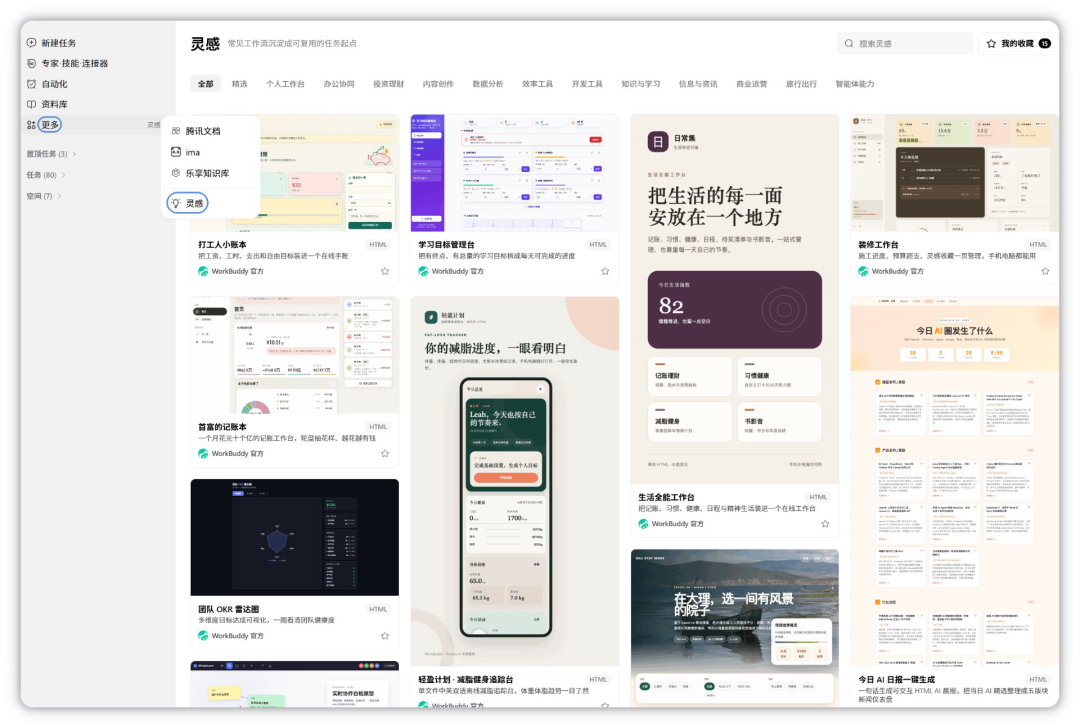
Task: Open 首富的记账本 preview thumbnail
Action: pyautogui.click(x=295, y=355)
